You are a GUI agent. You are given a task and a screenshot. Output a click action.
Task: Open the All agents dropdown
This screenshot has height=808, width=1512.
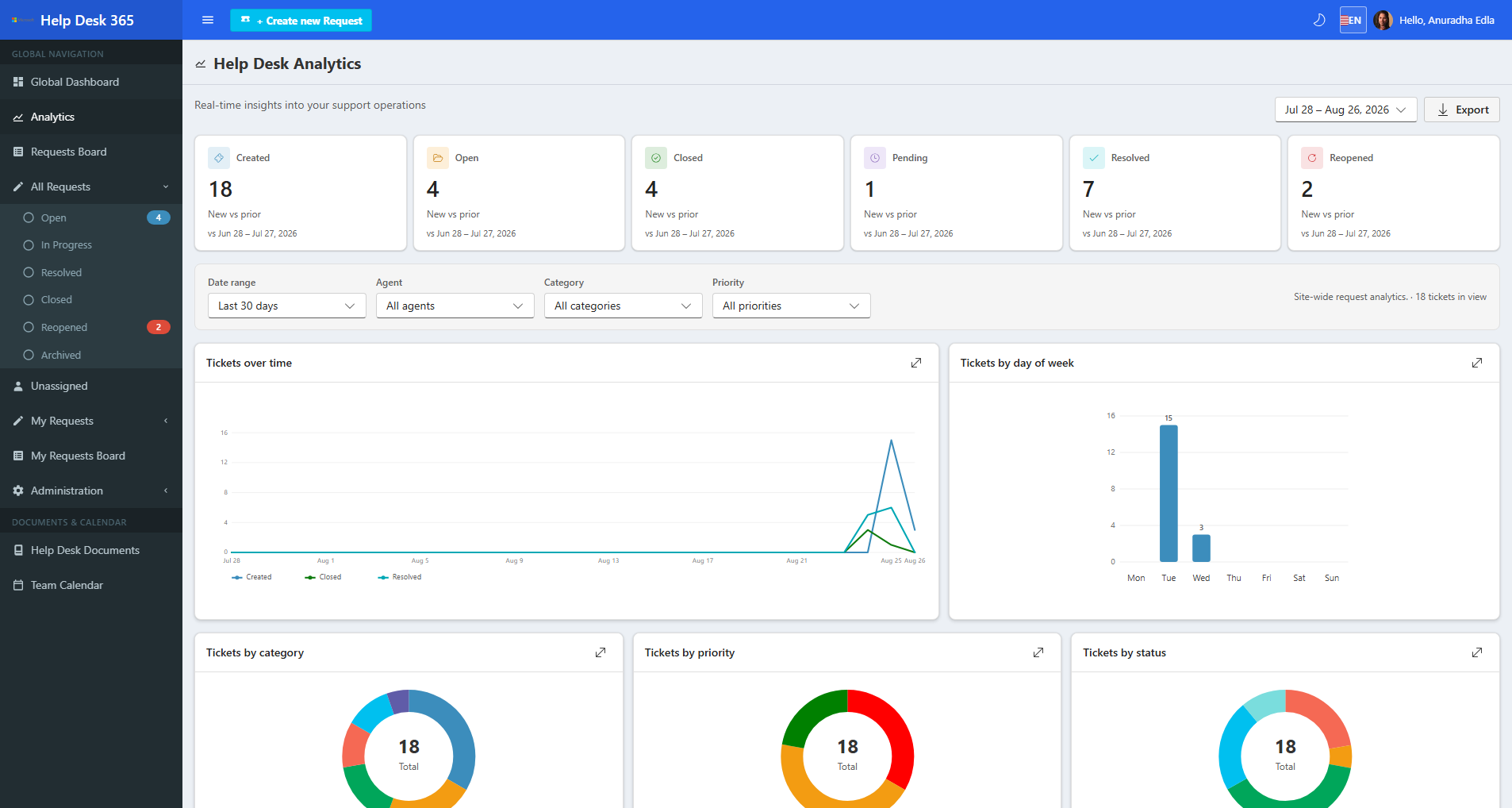pyautogui.click(x=455, y=306)
